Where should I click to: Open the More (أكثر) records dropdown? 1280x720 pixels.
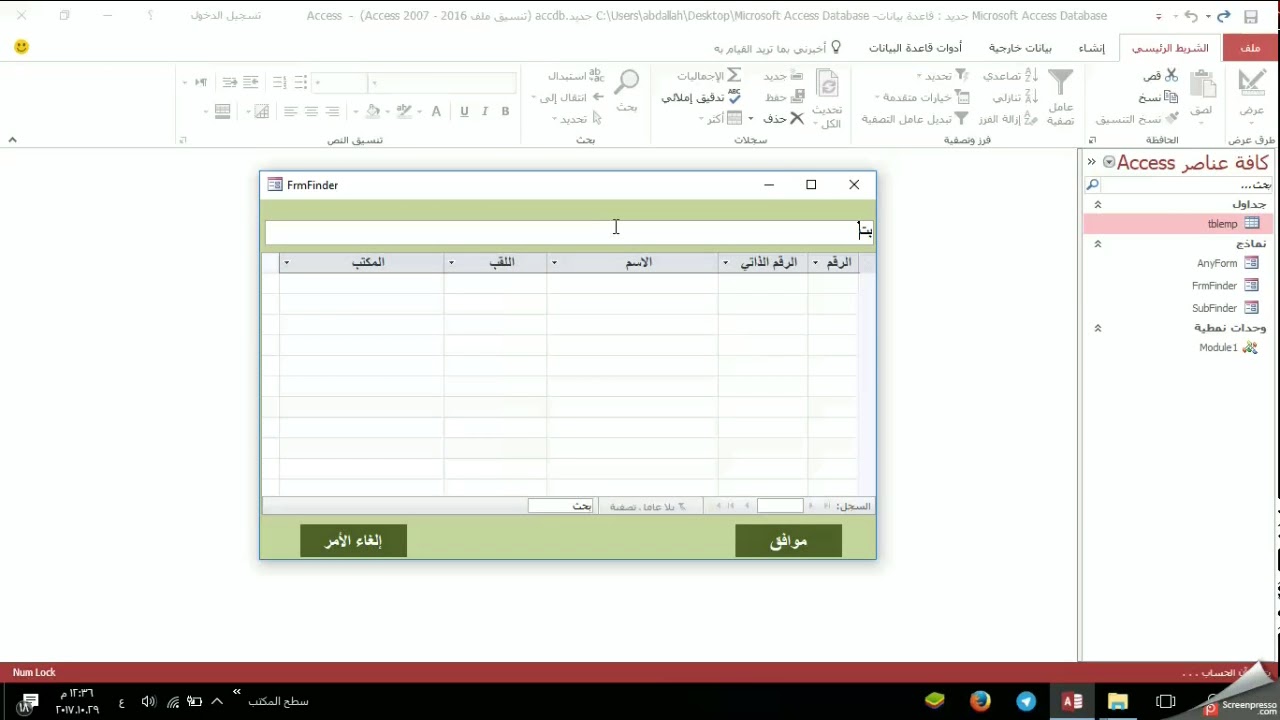721,119
